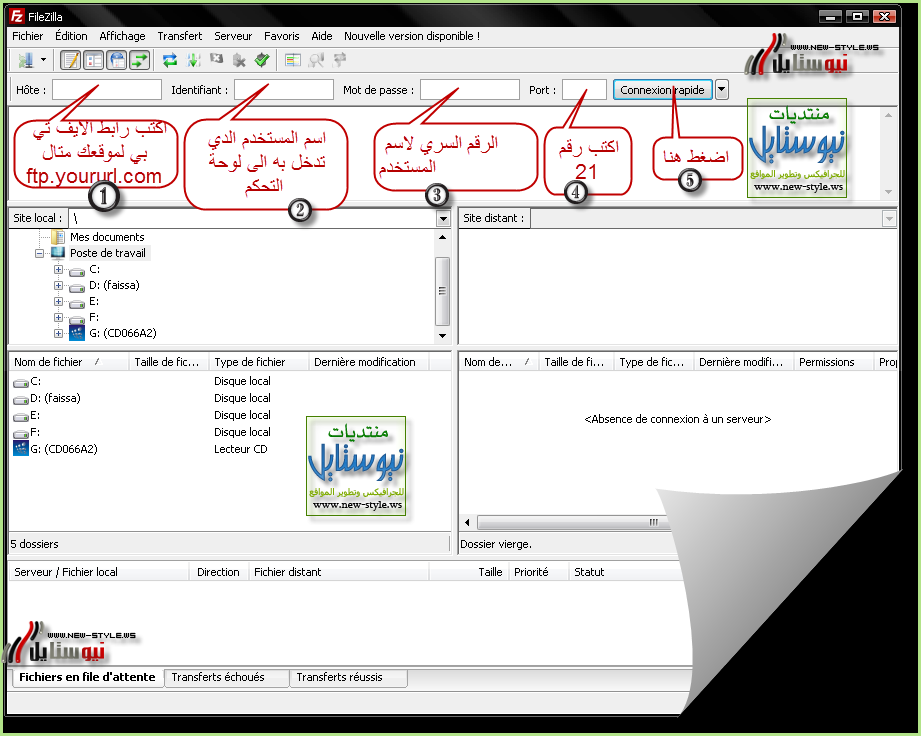Toggle remote directory tree display

(117, 60)
